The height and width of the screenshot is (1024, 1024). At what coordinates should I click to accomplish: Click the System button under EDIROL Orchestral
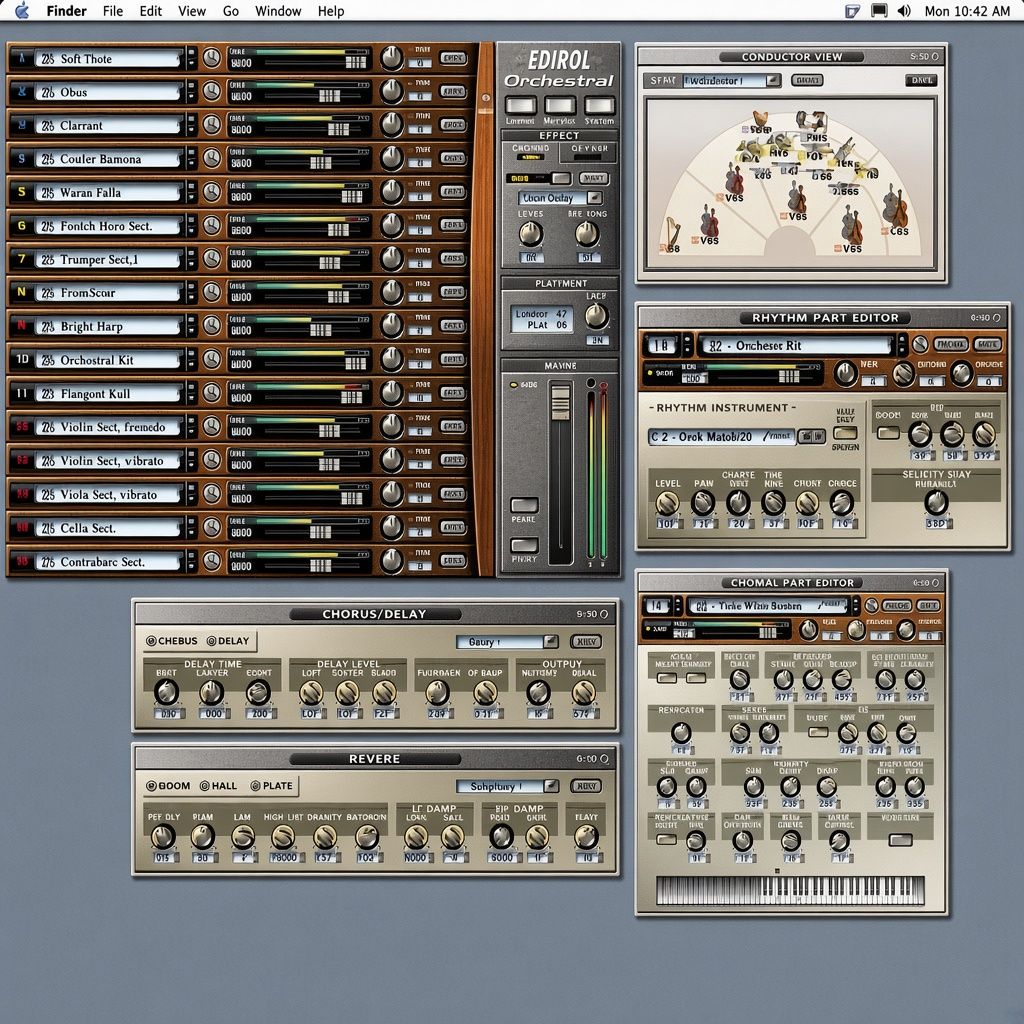599,105
